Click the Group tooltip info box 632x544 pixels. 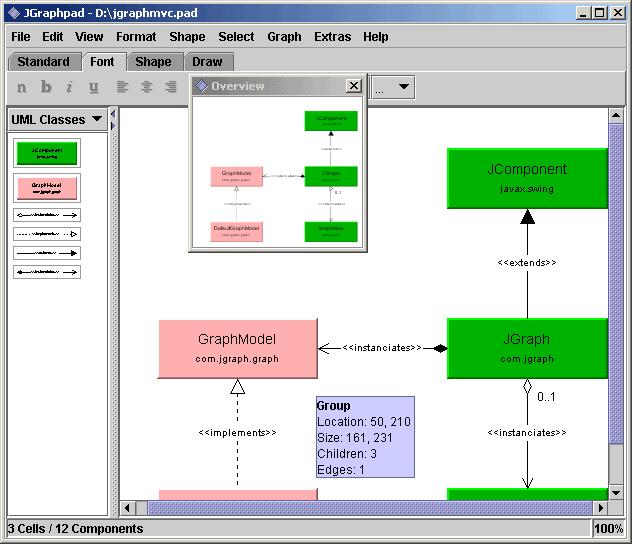(365, 437)
